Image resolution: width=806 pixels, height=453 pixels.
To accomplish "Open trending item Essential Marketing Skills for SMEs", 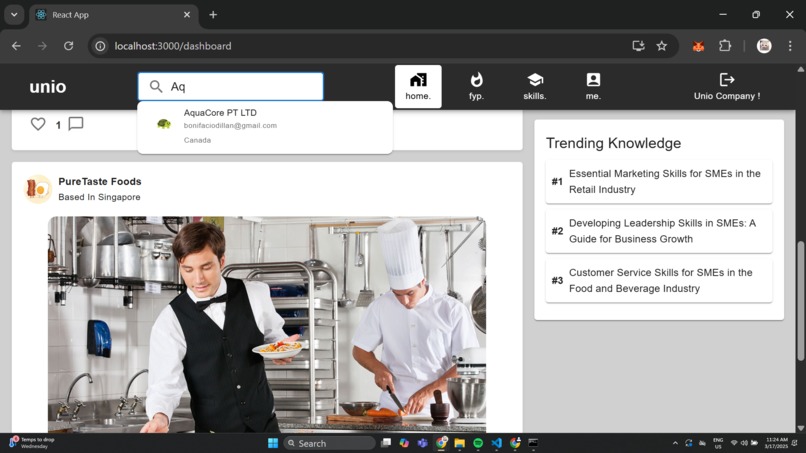I will pyautogui.click(x=659, y=182).
